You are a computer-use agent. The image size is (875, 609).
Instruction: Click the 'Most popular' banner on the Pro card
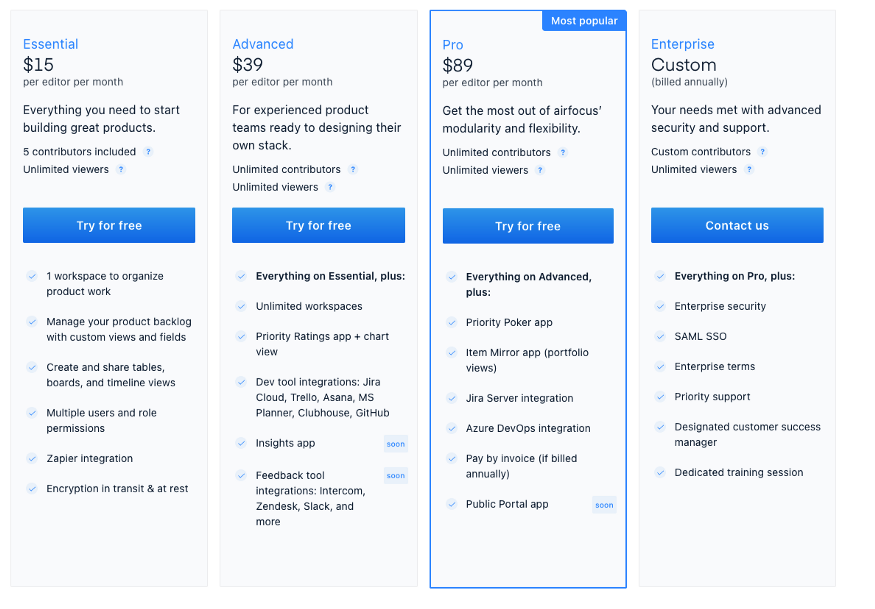tap(583, 20)
